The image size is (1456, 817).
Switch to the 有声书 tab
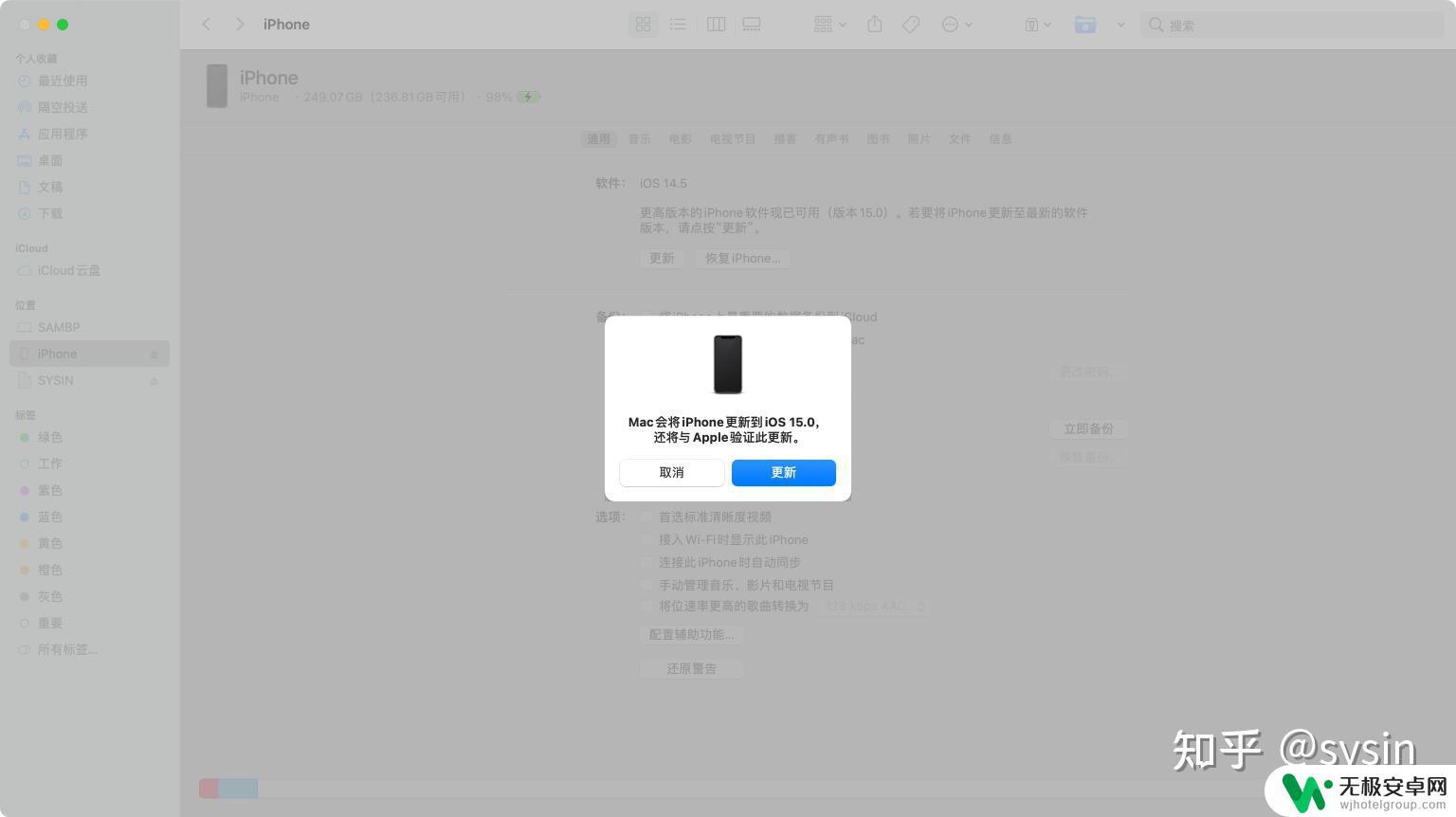[831, 138]
